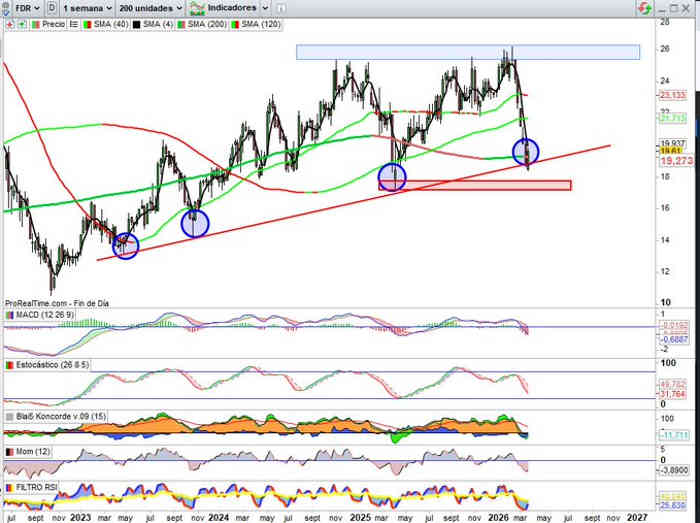Viewport: 700px width, 523px height.
Task: Click the list settings icon after Precio
Action: coord(73,22)
